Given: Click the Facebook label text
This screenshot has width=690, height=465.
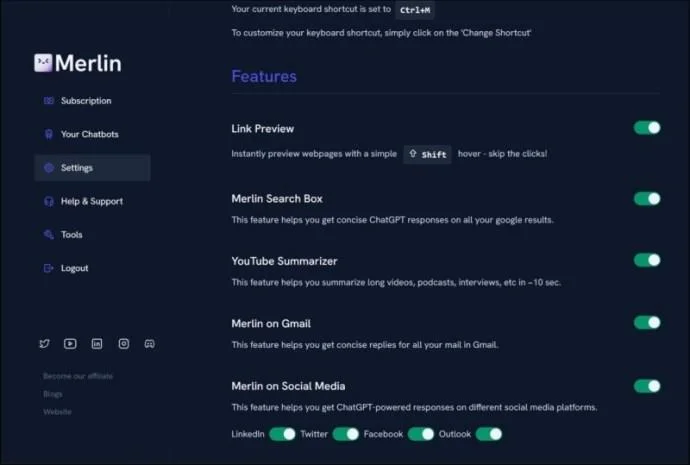Looking at the screenshot, I should tap(383, 434).
